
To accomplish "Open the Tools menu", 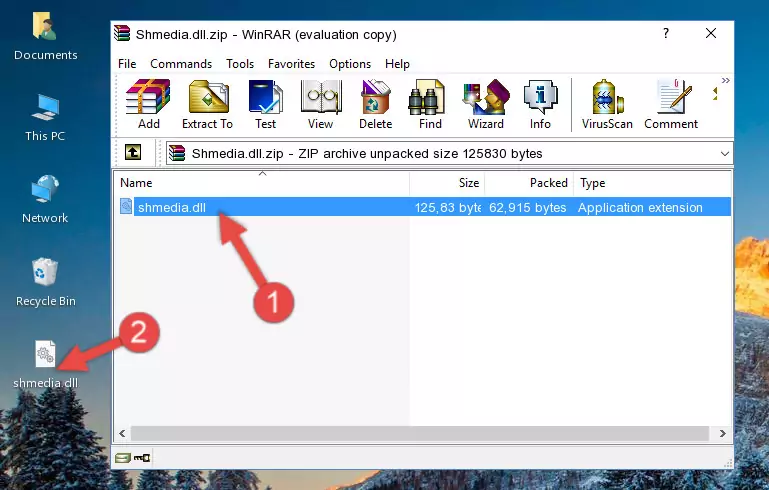I will (240, 64).
